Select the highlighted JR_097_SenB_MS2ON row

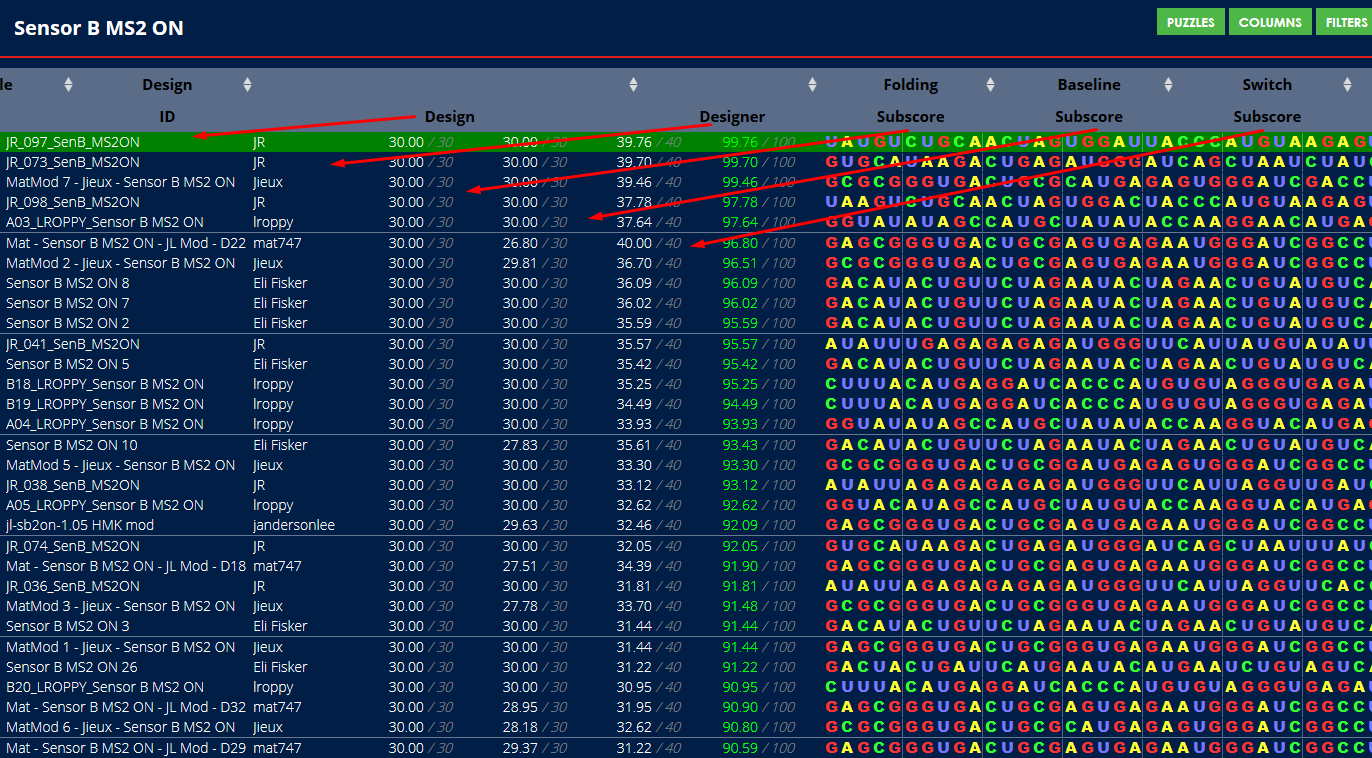73,142
